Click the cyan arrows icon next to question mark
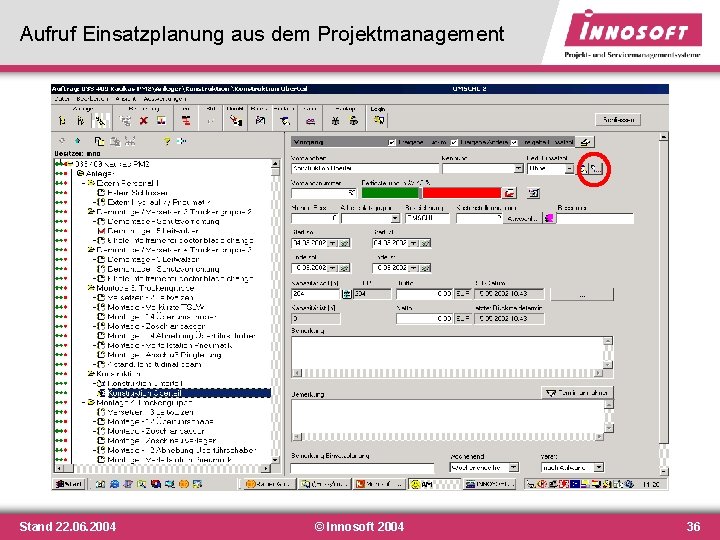Image resolution: width=720 pixels, height=540 pixels. click(182, 141)
